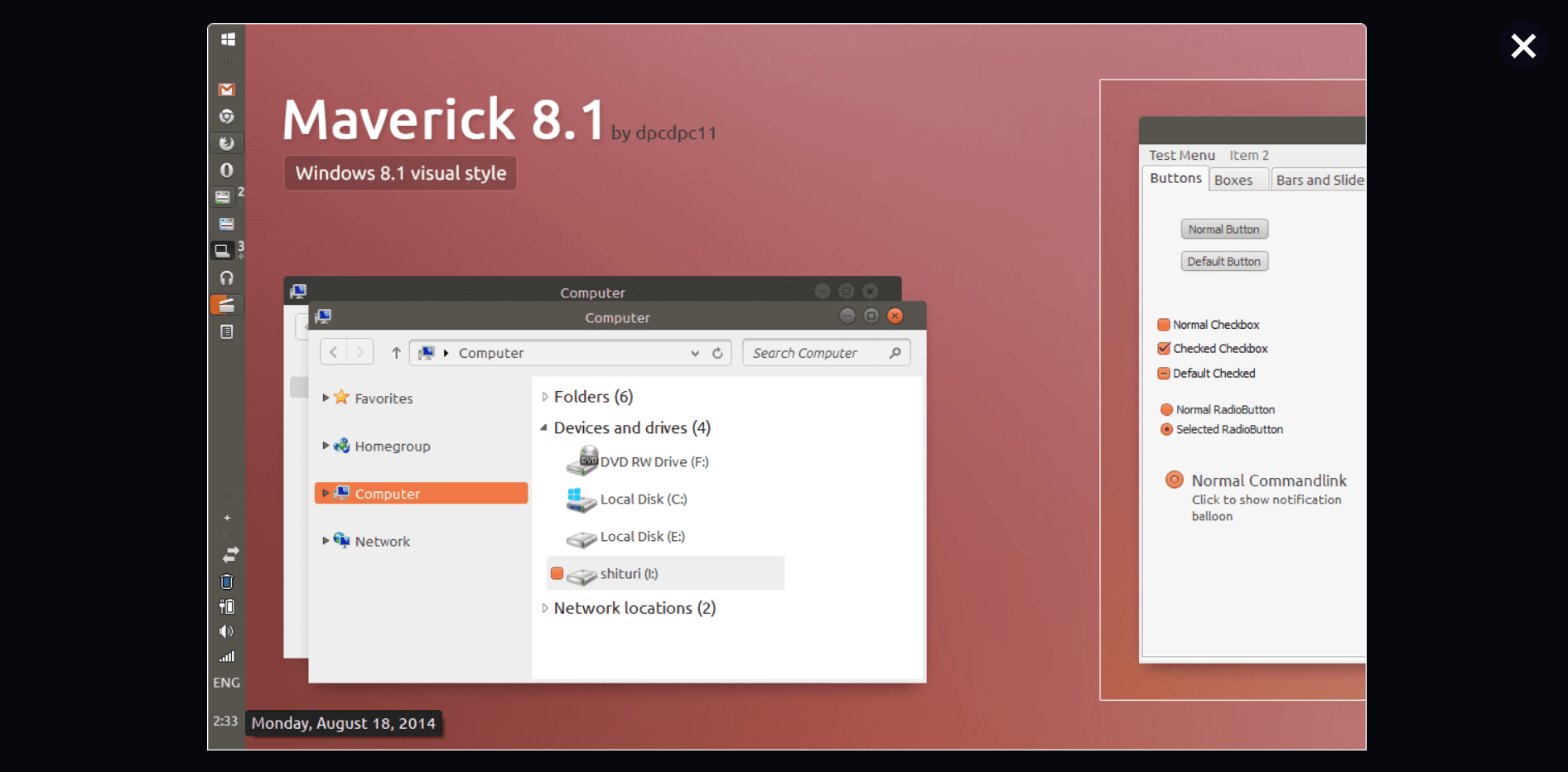Open the network signal tray icon
Screen dimensions: 1568x772
(226, 657)
